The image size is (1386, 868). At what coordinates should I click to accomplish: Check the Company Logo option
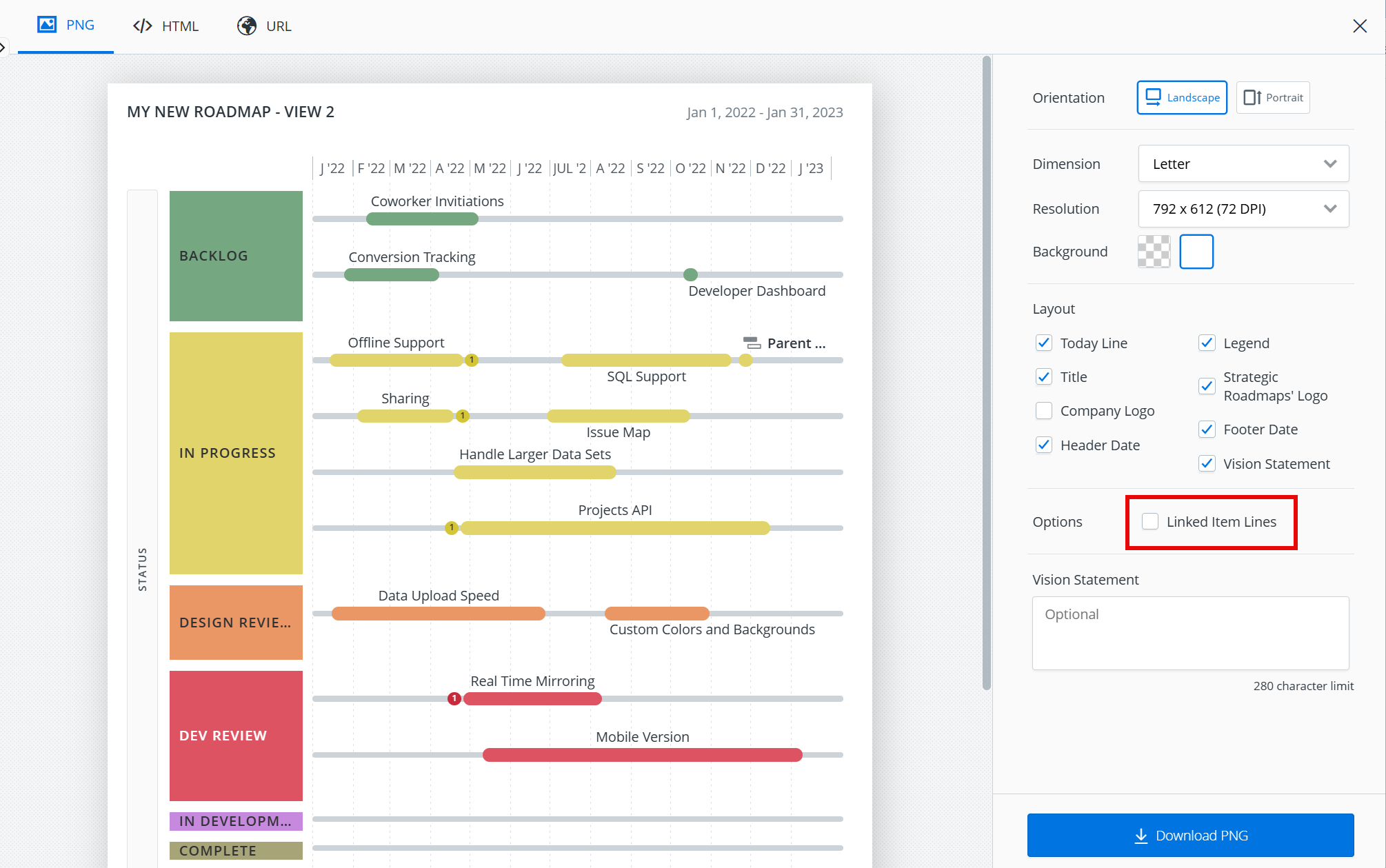1044,411
